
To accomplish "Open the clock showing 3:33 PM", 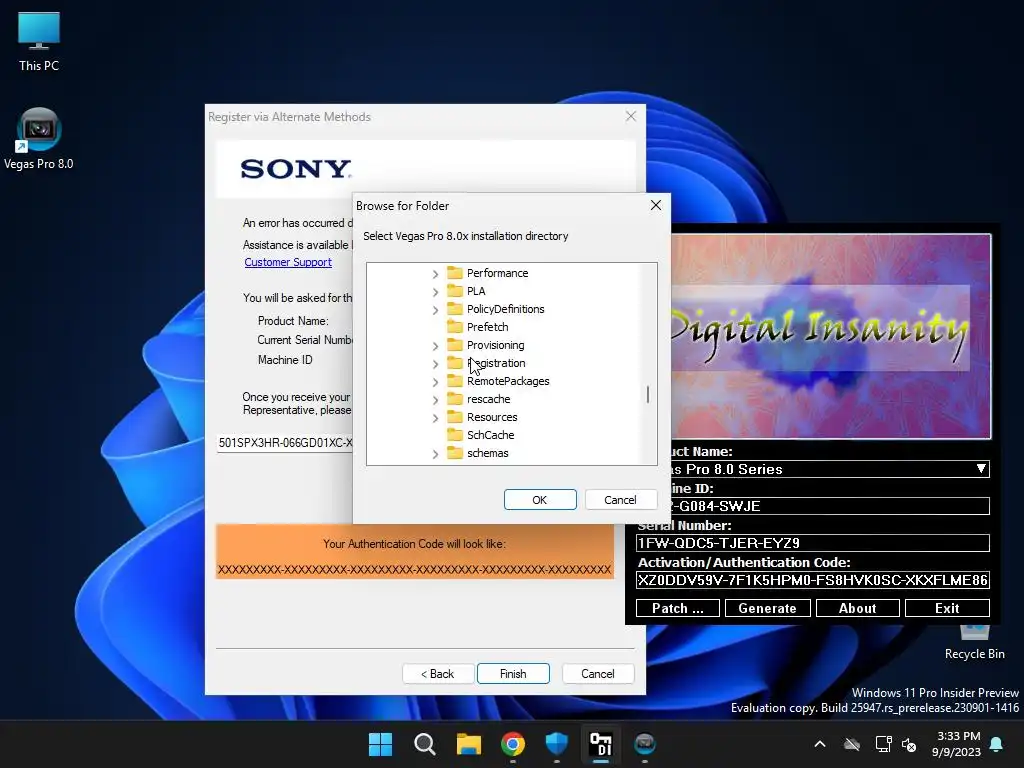I will (x=957, y=744).
